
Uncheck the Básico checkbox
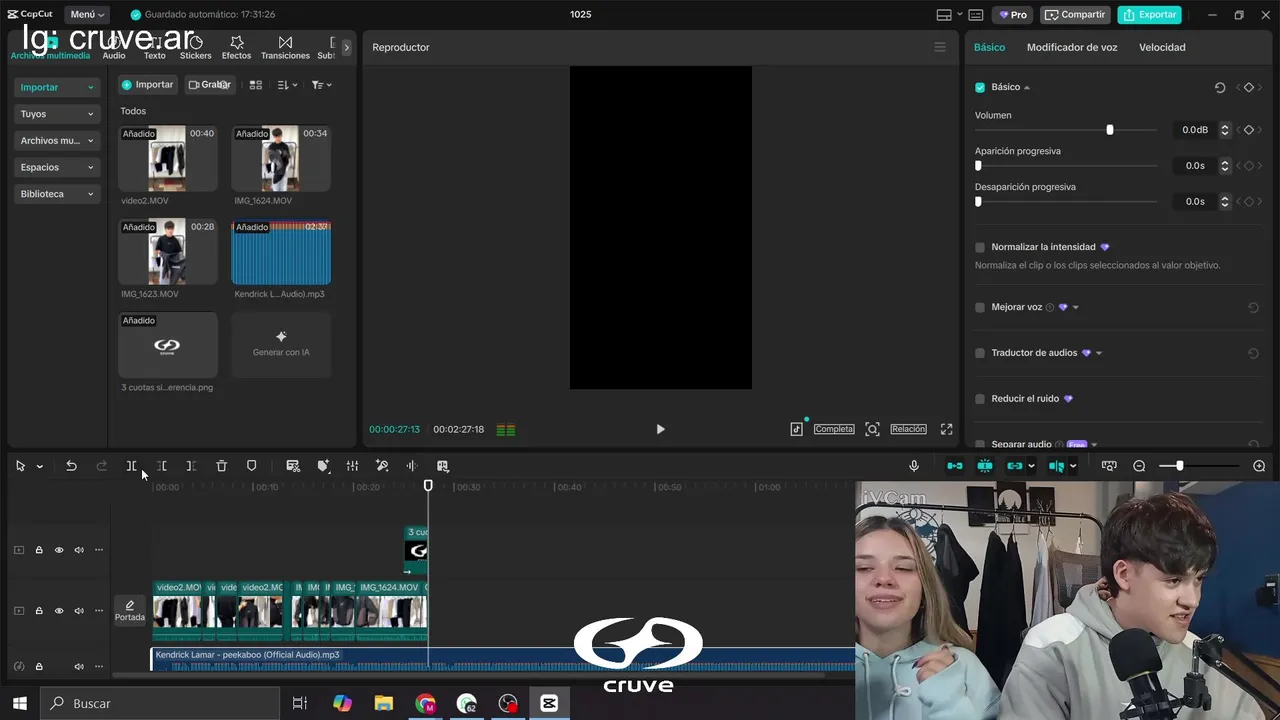tap(980, 88)
